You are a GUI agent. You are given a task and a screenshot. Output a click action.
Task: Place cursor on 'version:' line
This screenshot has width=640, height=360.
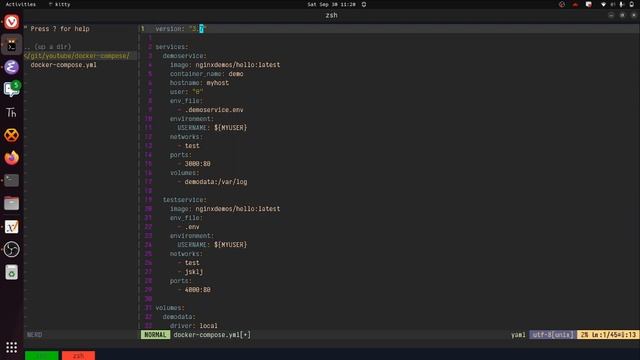click(181, 29)
